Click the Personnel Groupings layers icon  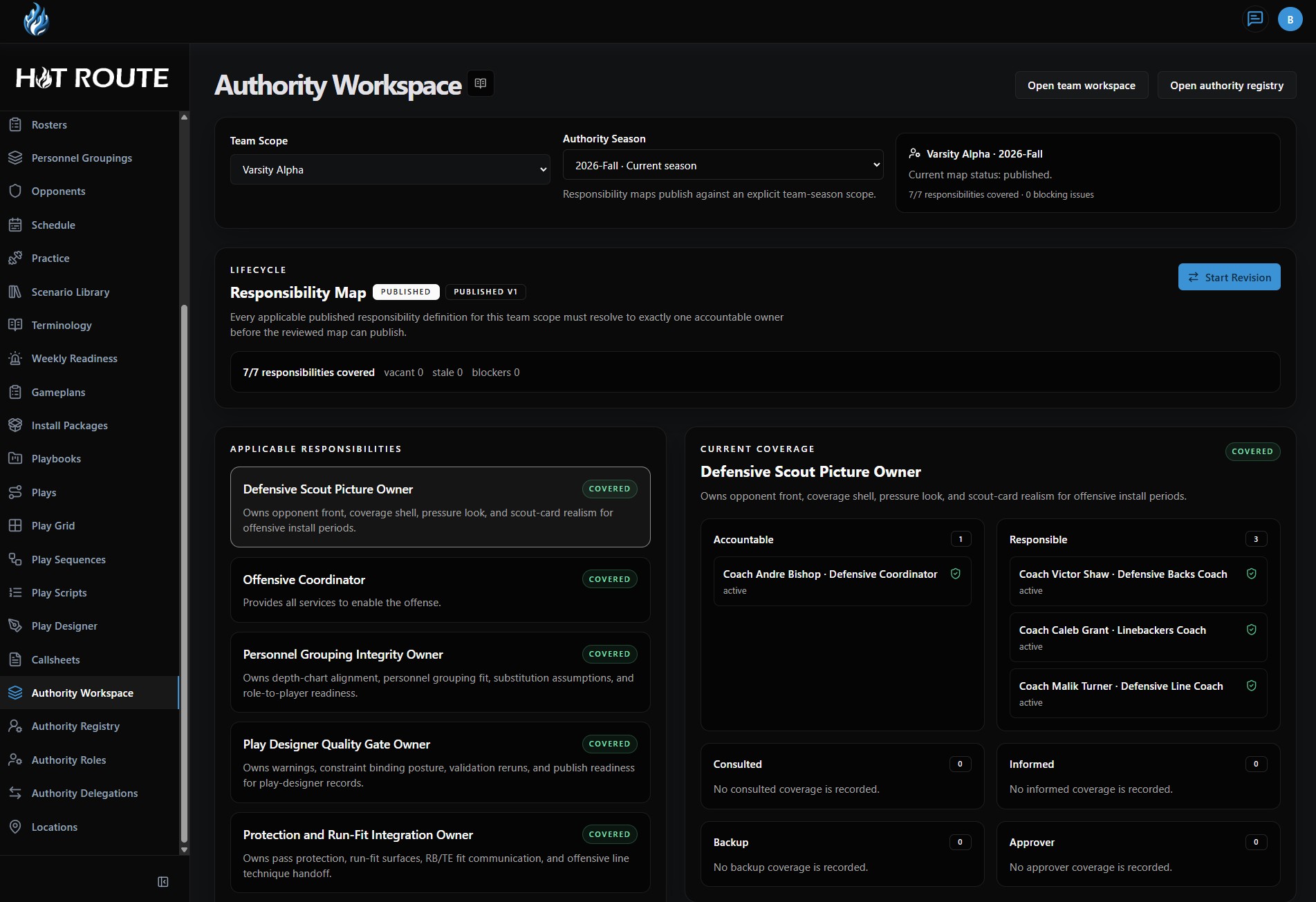tap(15, 158)
